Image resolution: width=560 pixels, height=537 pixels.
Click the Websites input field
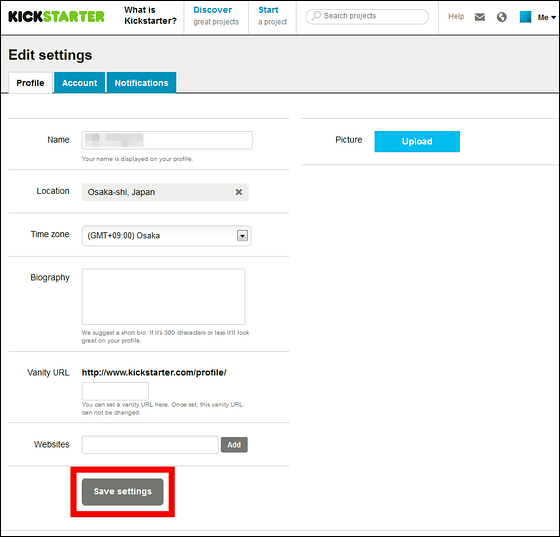point(150,445)
